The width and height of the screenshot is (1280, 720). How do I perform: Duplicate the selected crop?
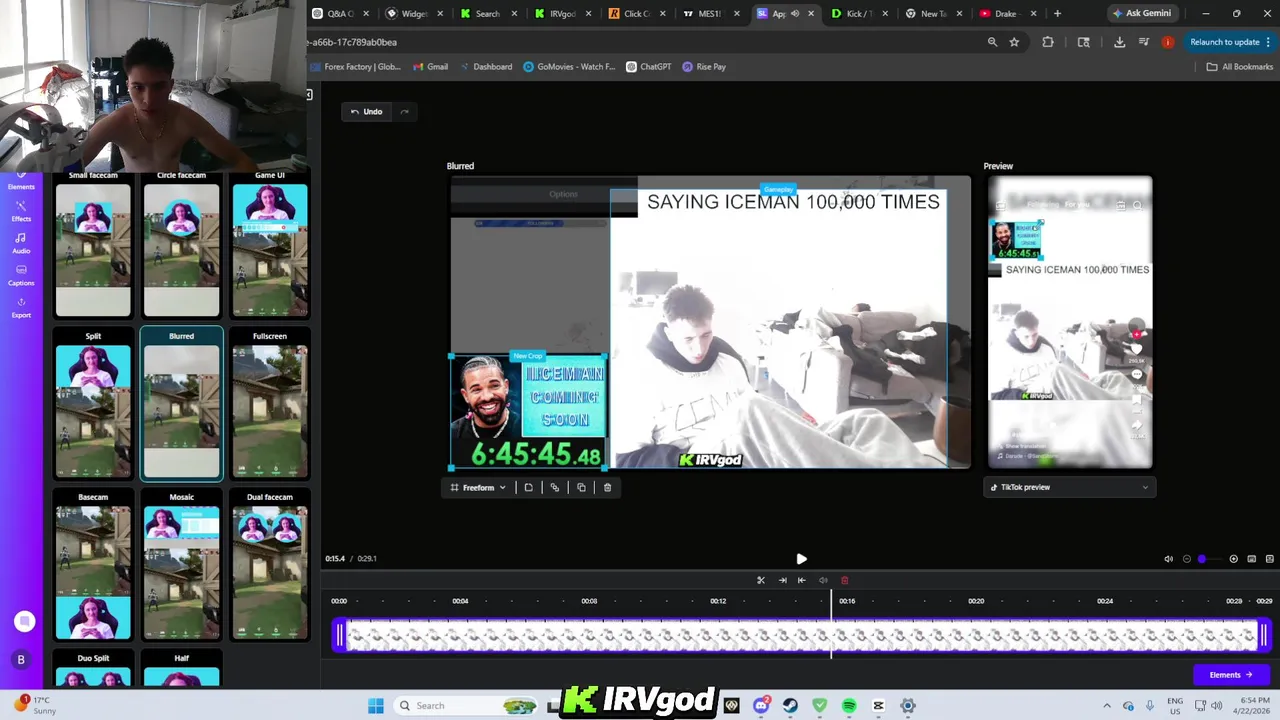[x=581, y=488]
